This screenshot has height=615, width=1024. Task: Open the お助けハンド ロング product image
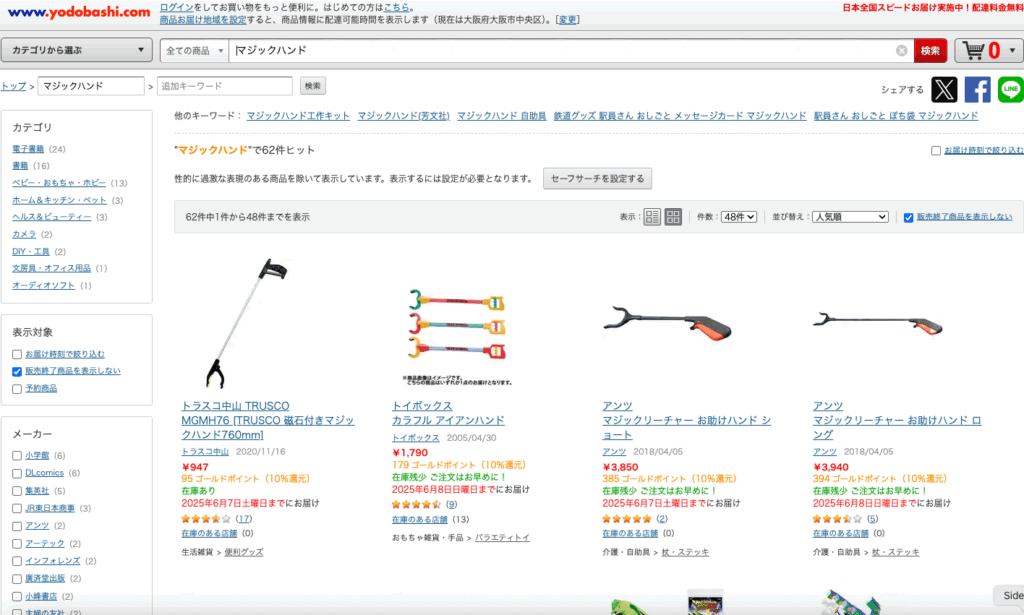click(878, 323)
